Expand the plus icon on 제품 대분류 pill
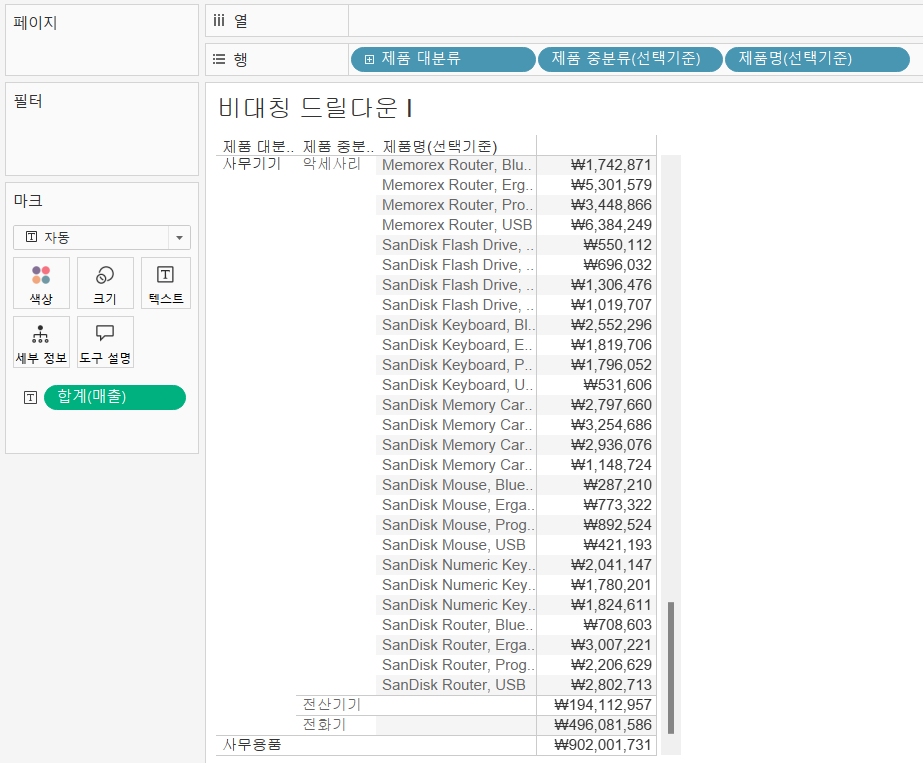 [369, 59]
